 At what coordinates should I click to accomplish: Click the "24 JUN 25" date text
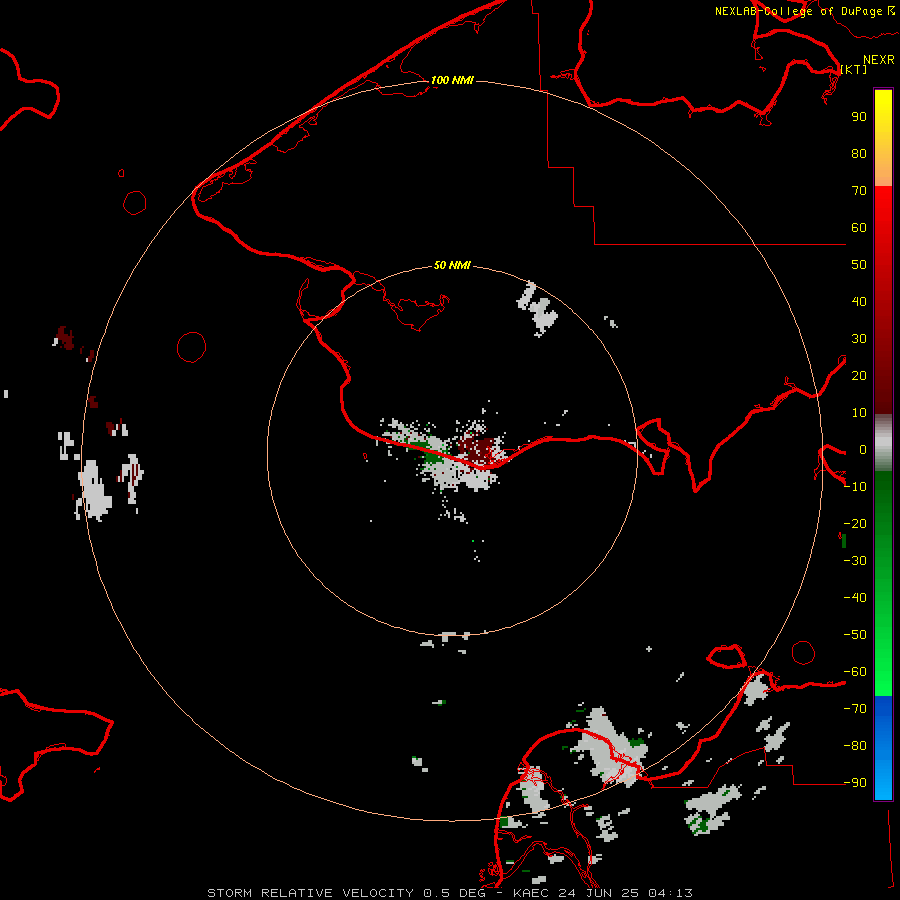pyautogui.click(x=599, y=893)
